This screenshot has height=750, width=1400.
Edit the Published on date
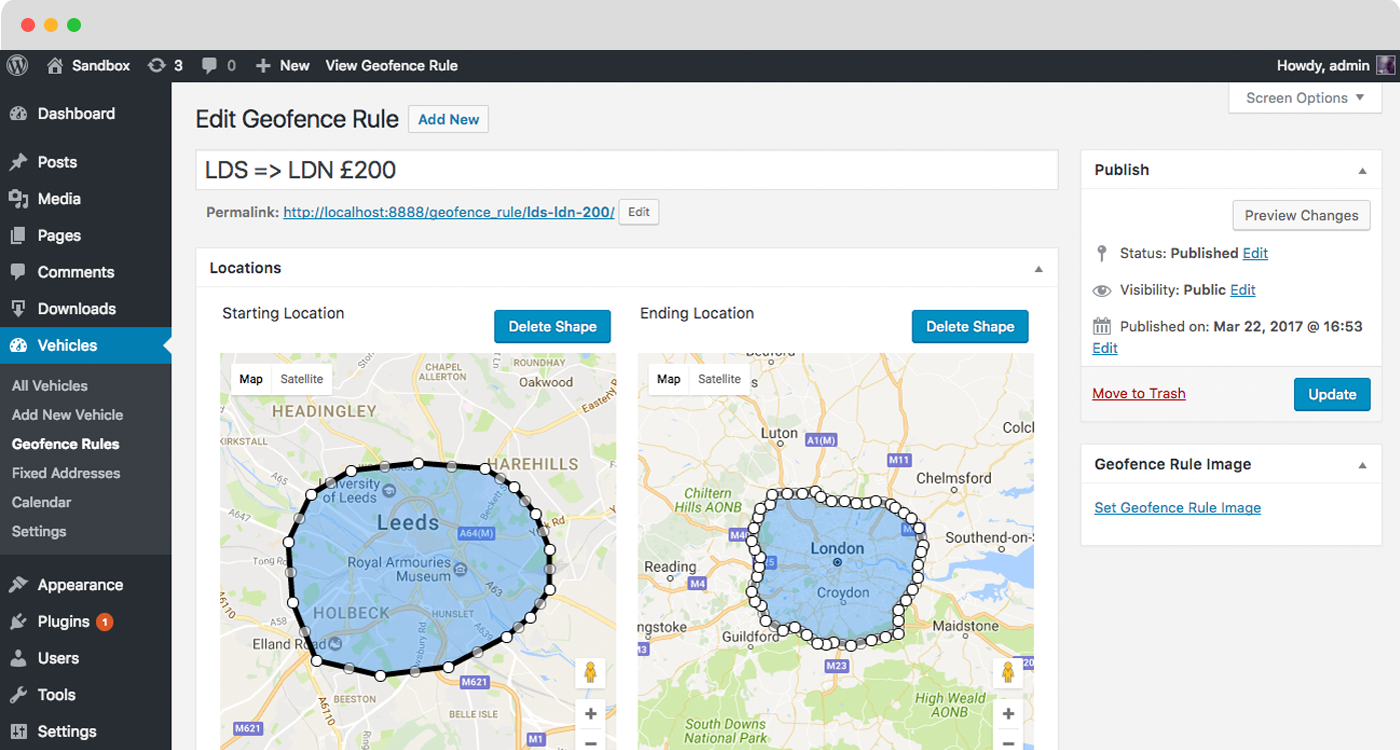pos(1105,348)
